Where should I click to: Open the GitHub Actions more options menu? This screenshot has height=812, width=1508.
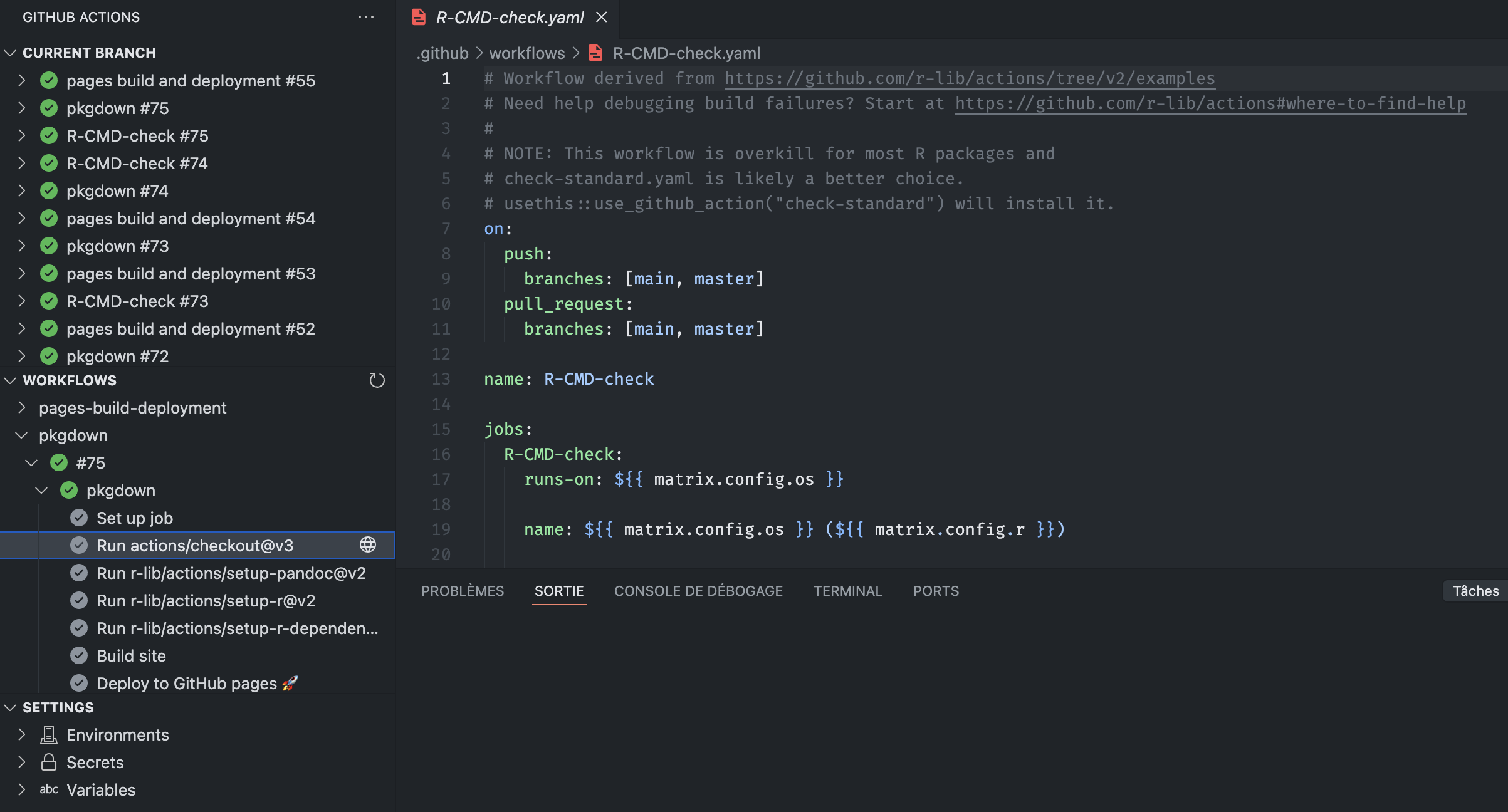pos(366,17)
